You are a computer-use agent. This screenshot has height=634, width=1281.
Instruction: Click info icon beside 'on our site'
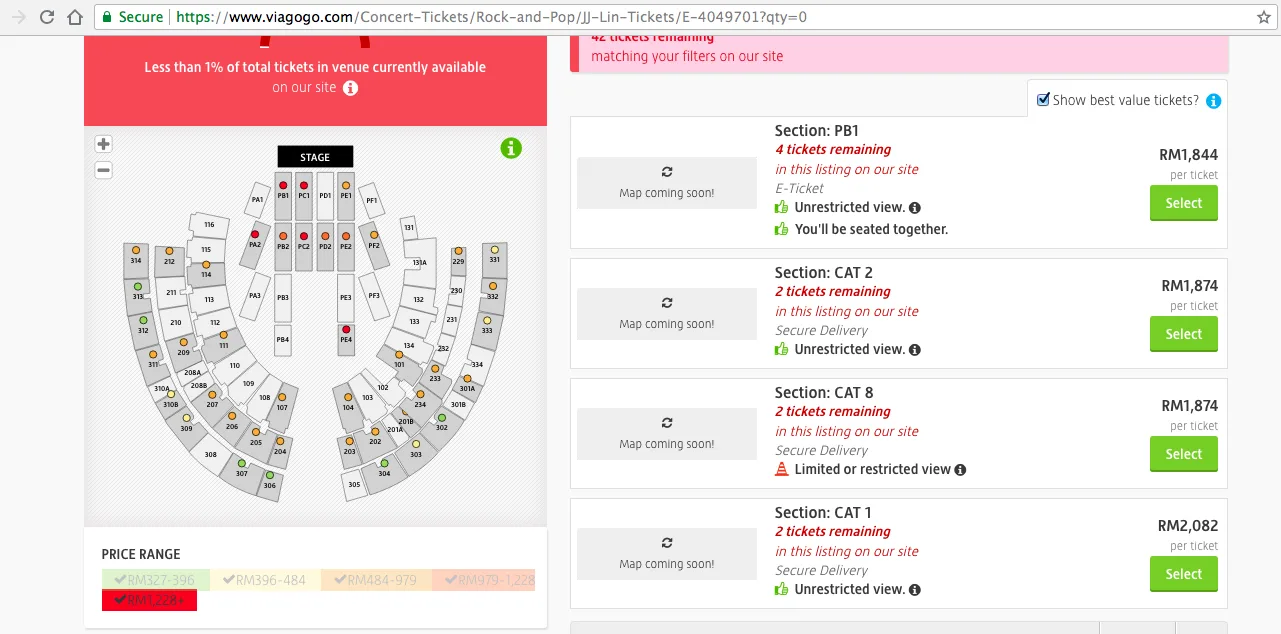350,88
